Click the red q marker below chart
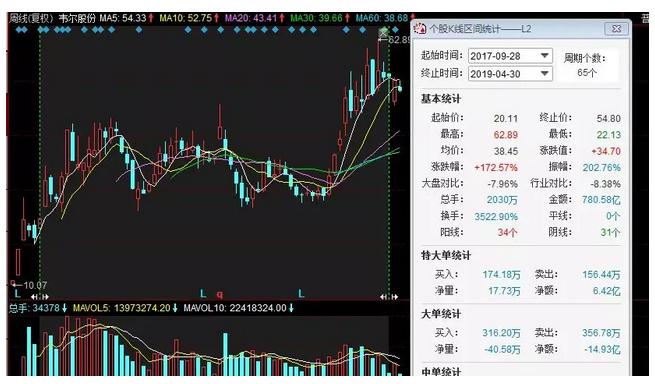 220,295
